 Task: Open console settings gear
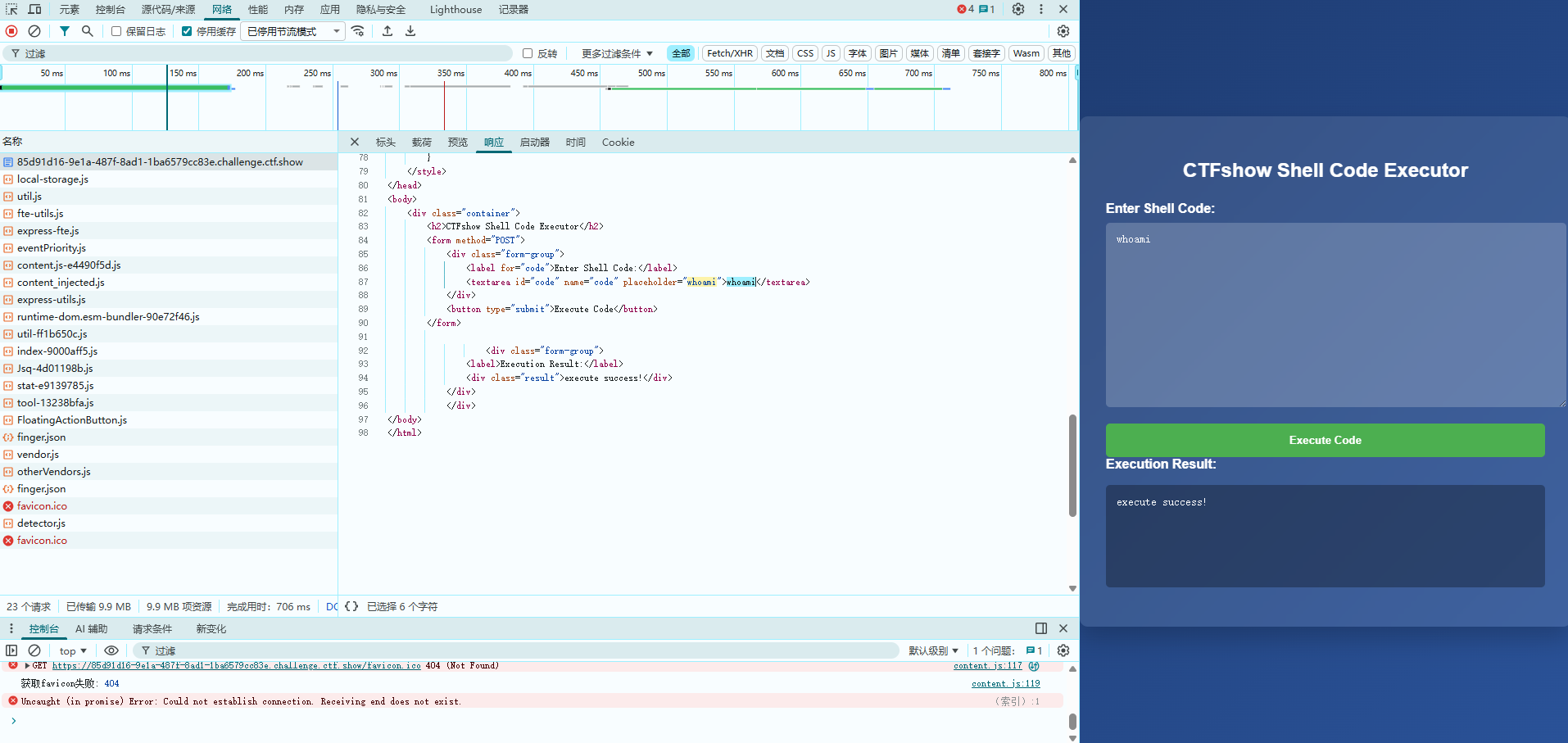tap(1063, 650)
